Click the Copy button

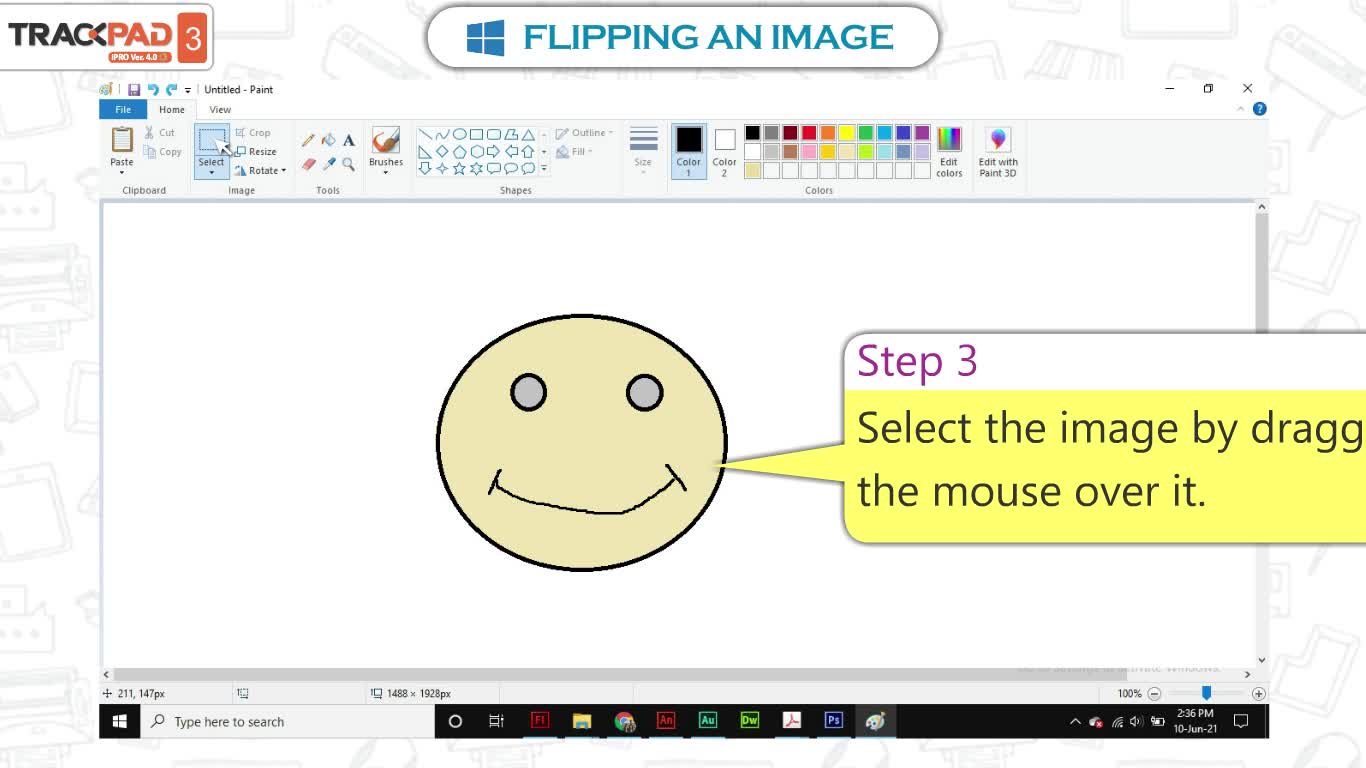(x=163, y=152)
